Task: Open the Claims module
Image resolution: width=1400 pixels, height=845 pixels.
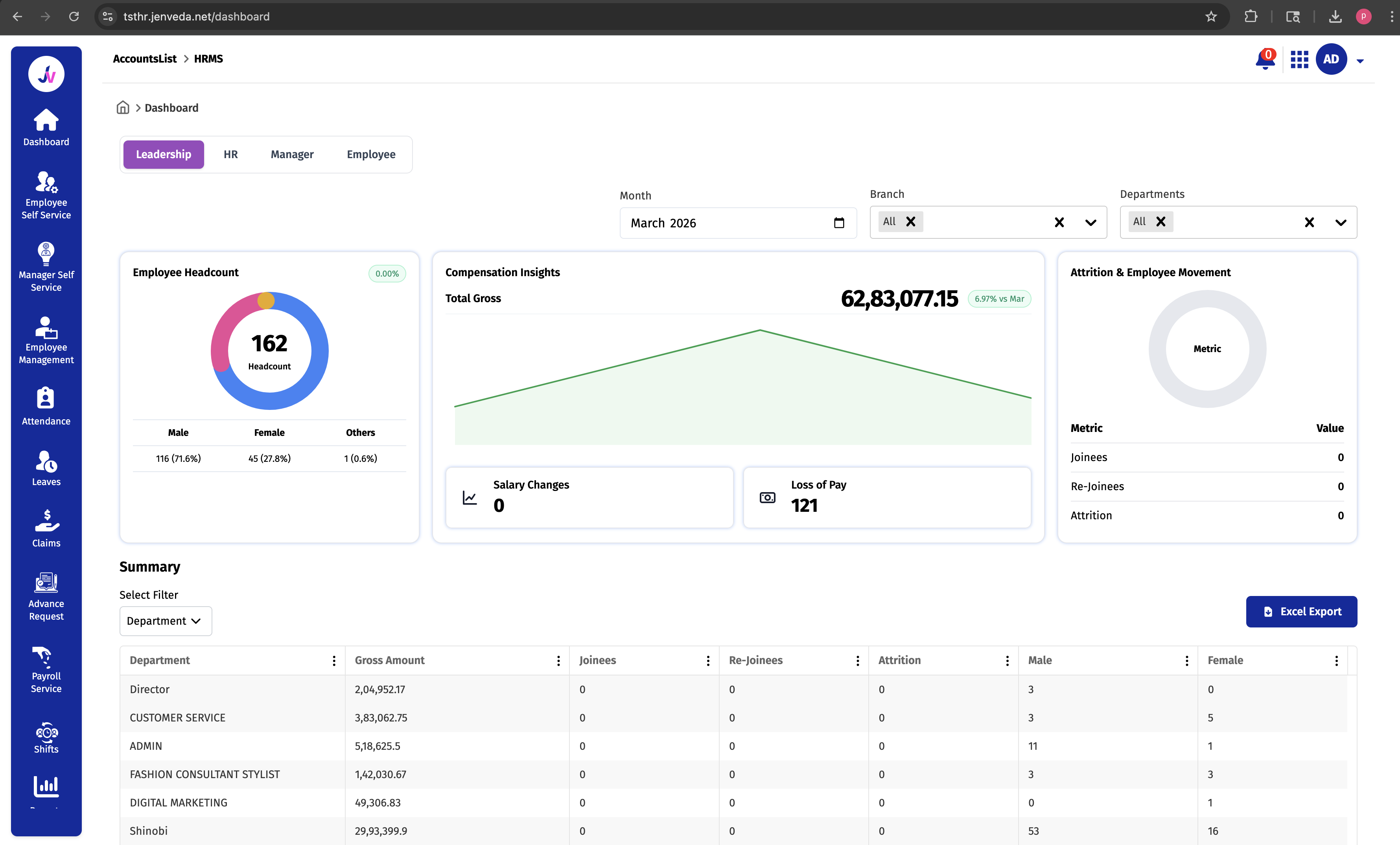Action: coord(46,528)
